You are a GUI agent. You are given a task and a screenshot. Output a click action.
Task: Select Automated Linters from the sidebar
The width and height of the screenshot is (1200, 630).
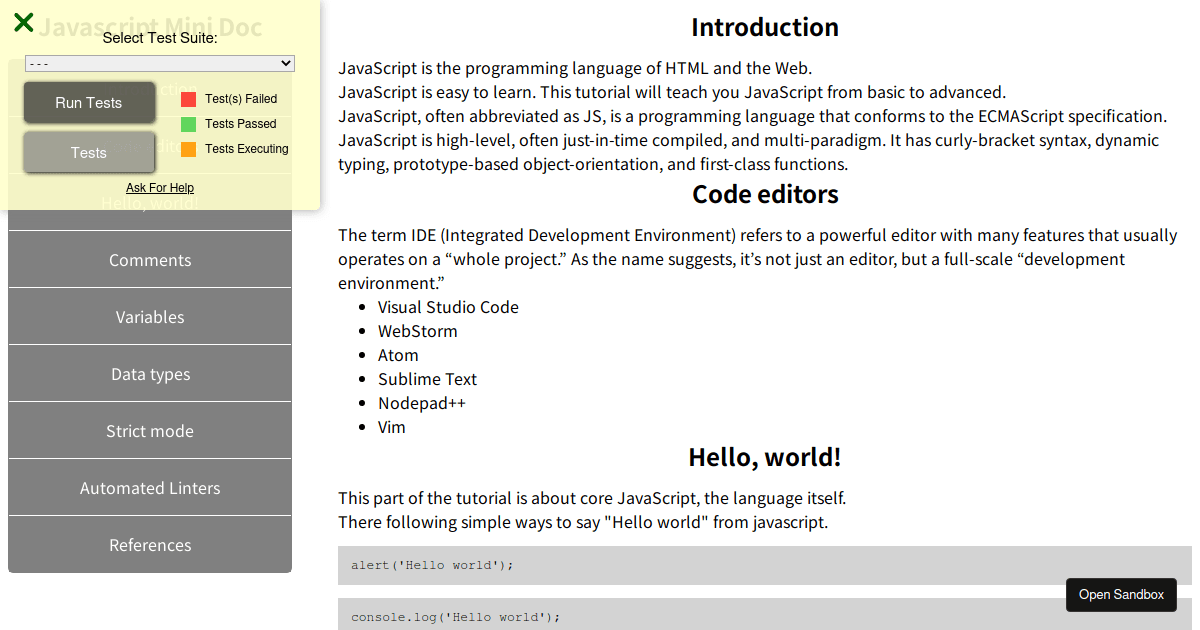tap(149, 487)
